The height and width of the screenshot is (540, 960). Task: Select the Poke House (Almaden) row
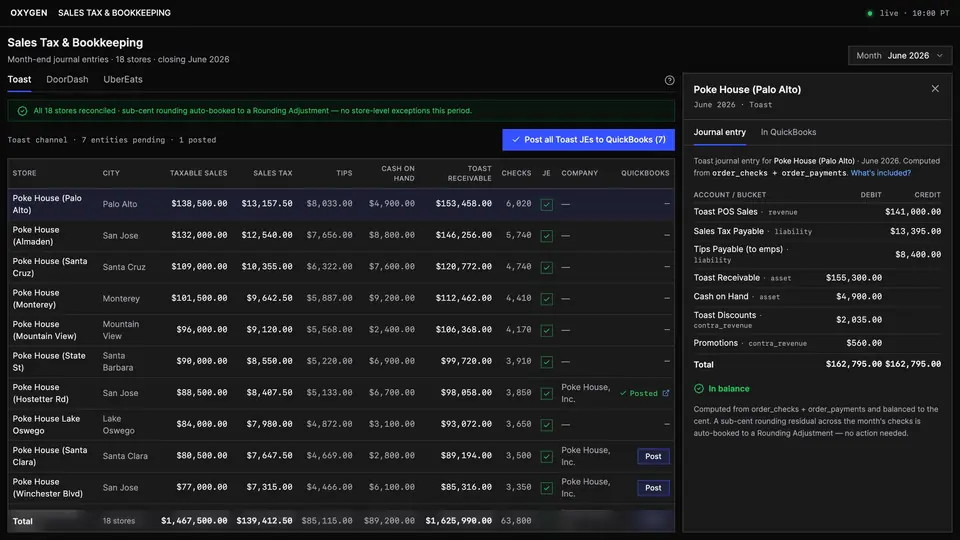[x=341, y=235]
